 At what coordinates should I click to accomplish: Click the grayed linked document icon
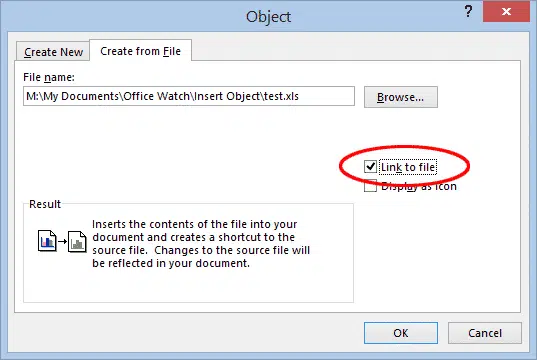point(77,242)
